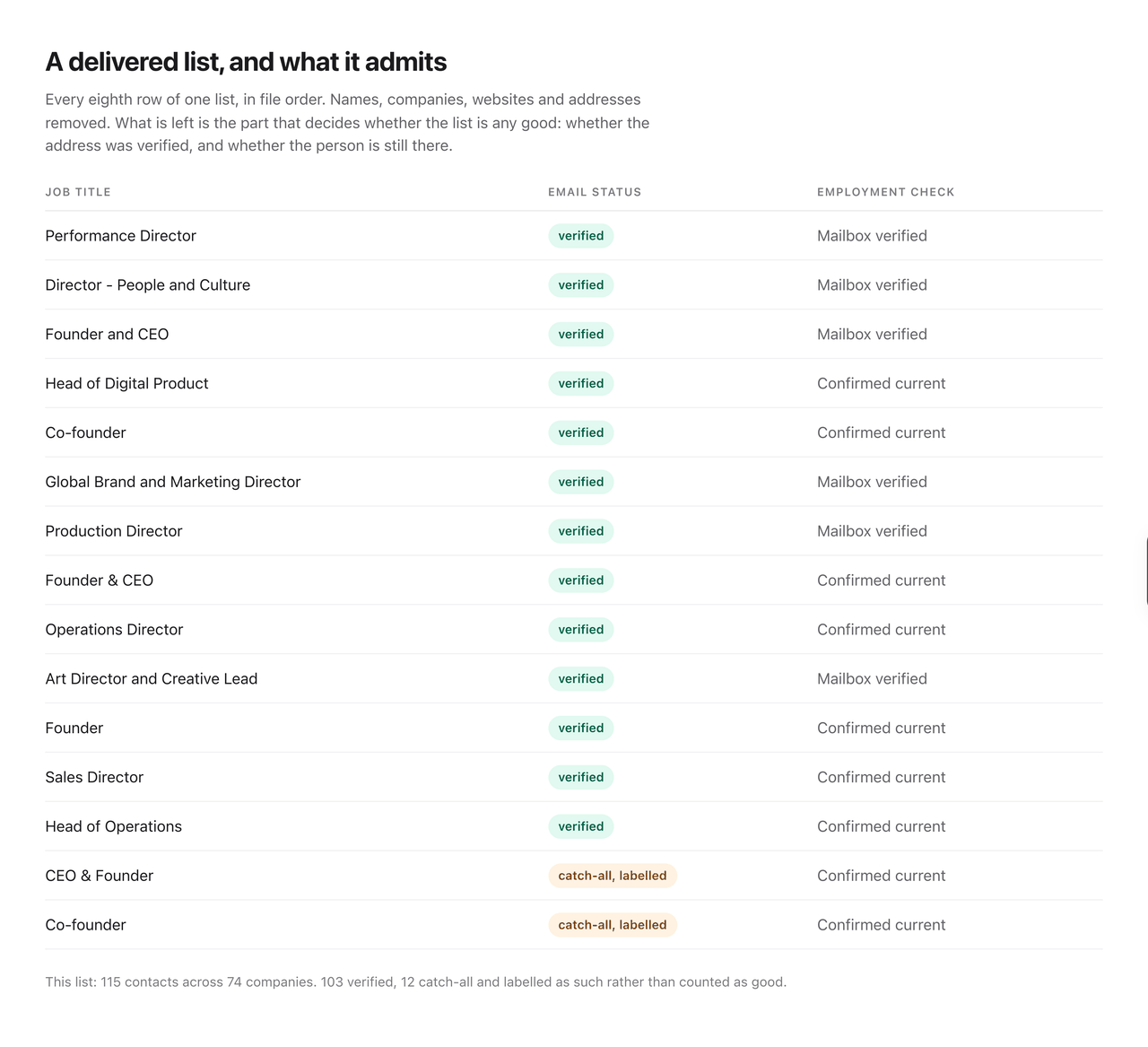Image resolution: width=1148 pixels, height=1047 pixels.
Task: Click 'Mailbox verified' in Performance Director row
Action: 872,236
